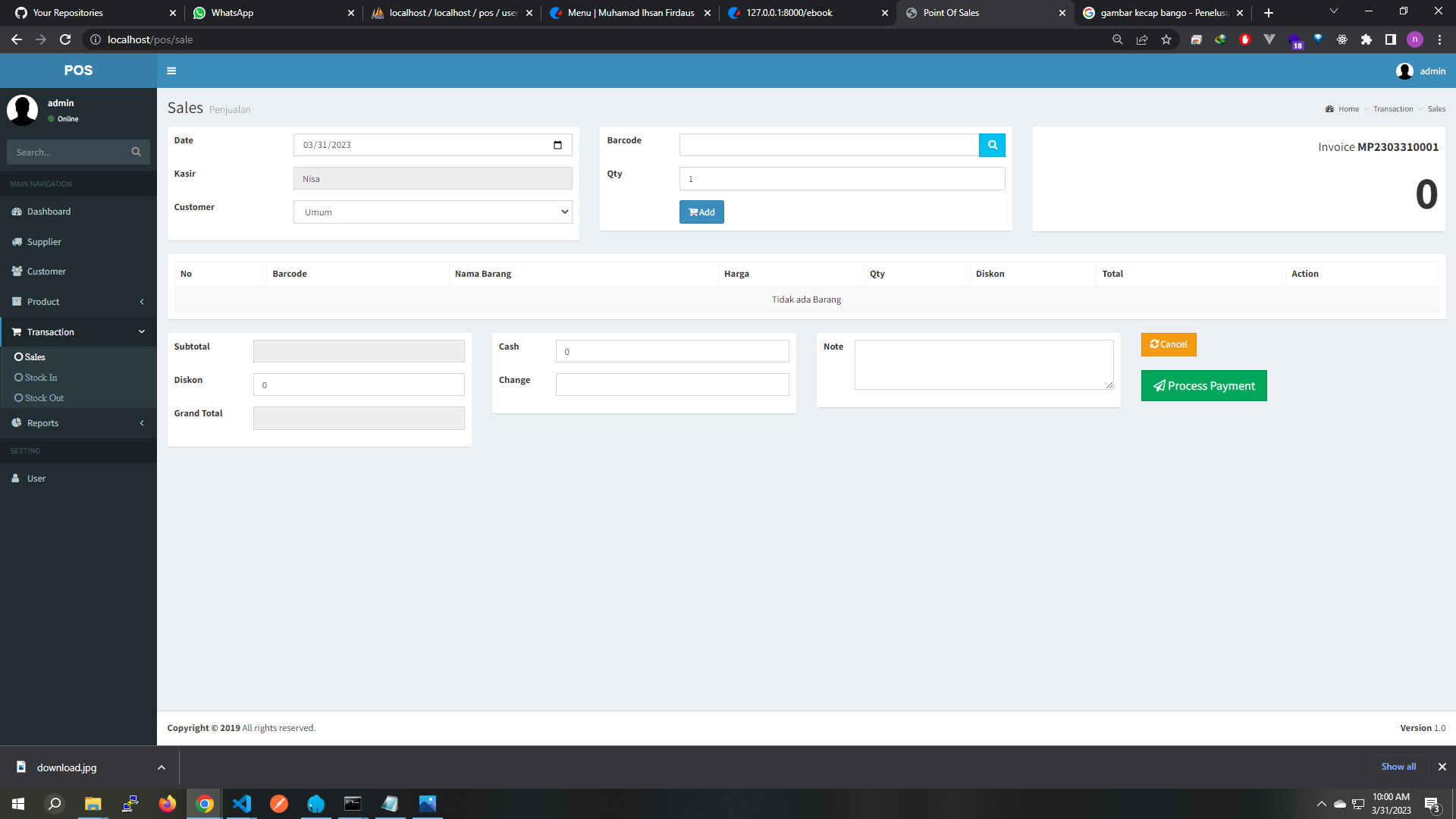
Task: Click the Add to cart button
Action: pos(701,212)
